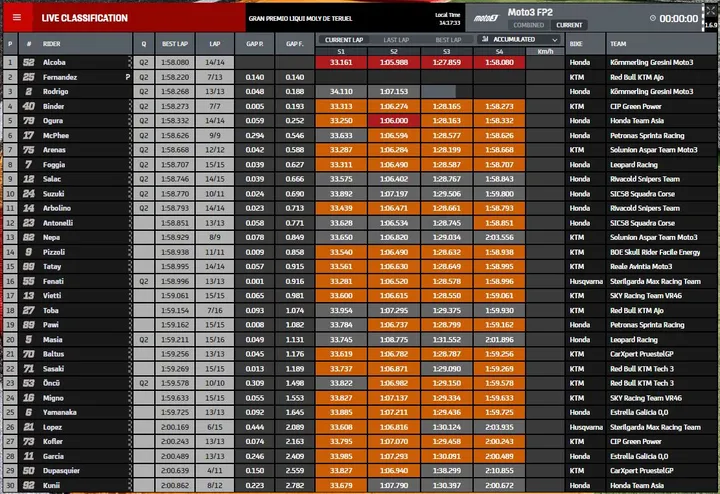This screenshot has width=720, height=494.
Task: Click the checkered flag in Binder's row
Action: (130, 107)
